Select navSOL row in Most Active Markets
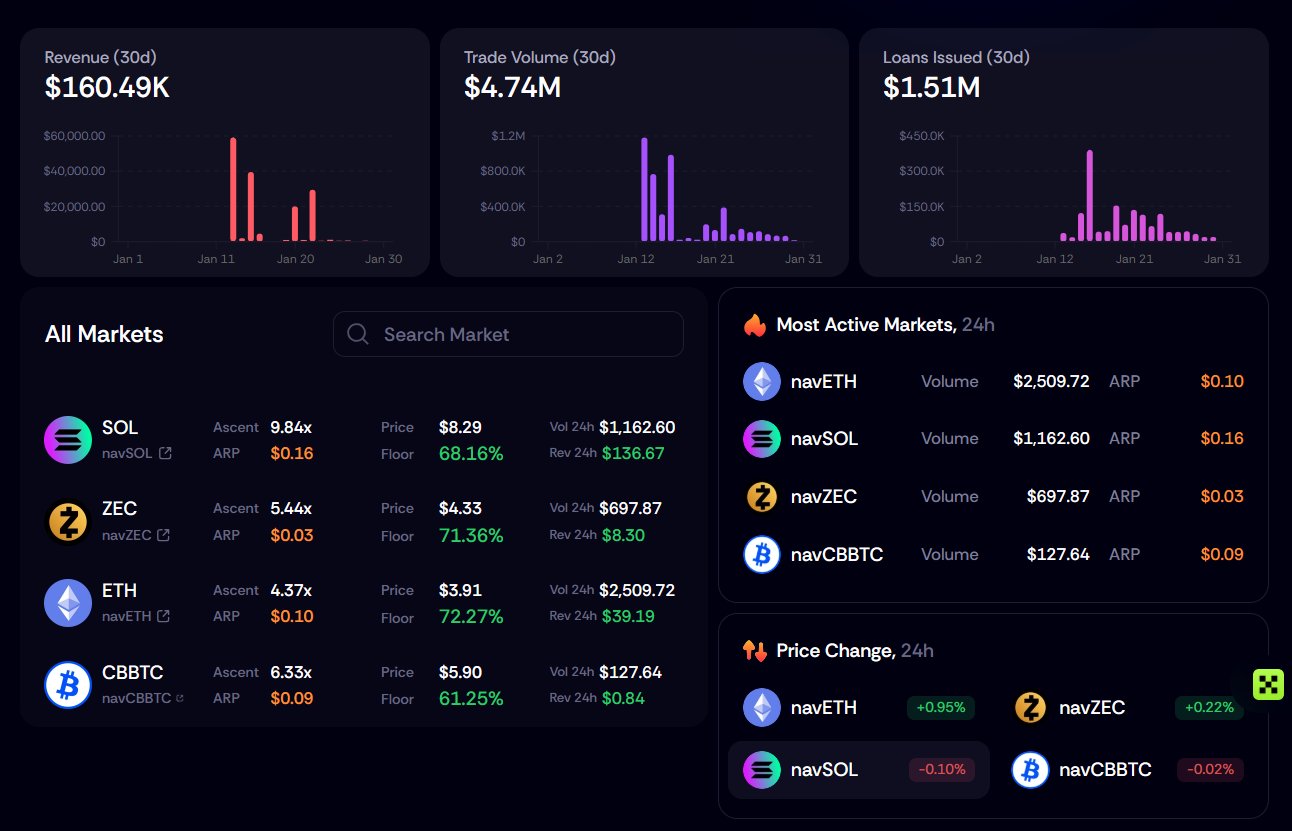Image resolution: width=1292 pixels, height=831 pixels. 992,438
